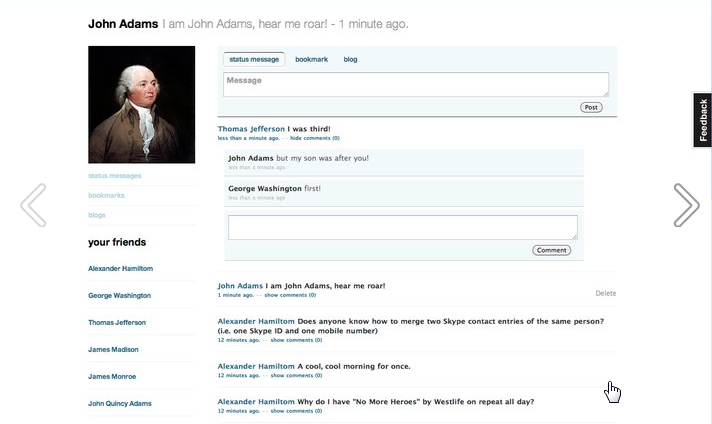Viewport: 712px width, 424px height.
Task: Click George Washington name in comment
Action: (x=265, y=188)
